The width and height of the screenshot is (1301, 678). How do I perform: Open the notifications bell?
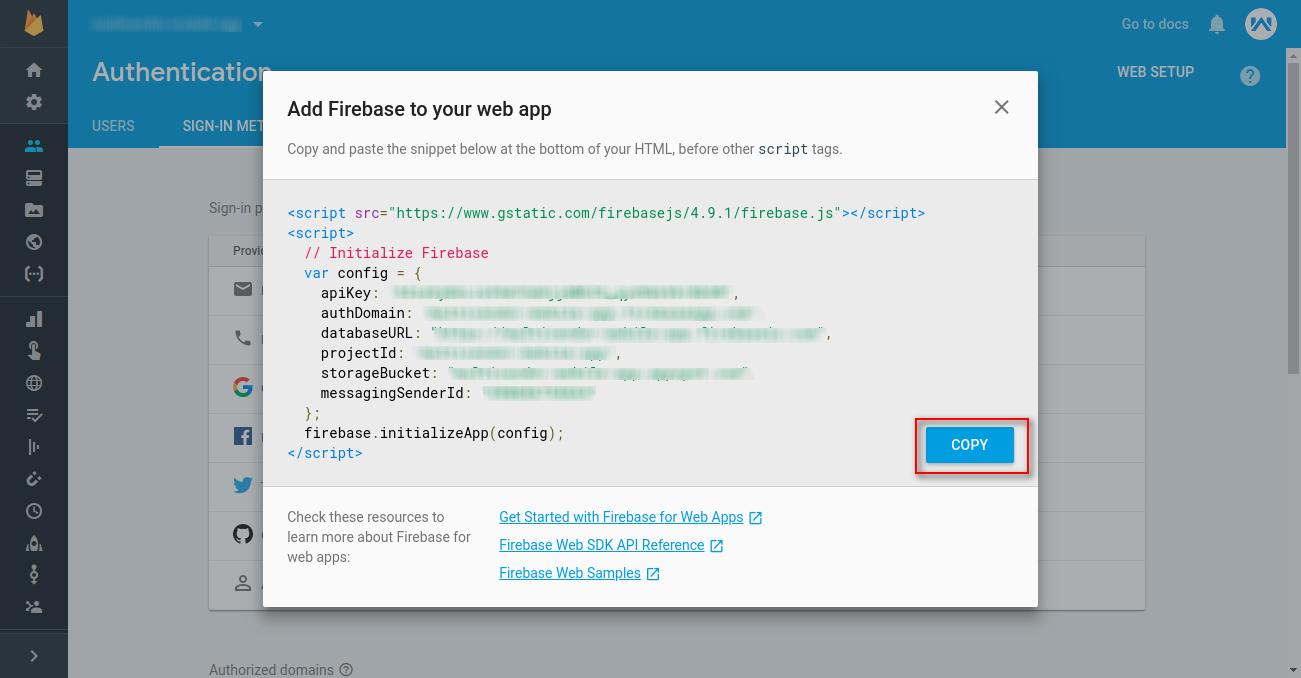click(1216, 24)
